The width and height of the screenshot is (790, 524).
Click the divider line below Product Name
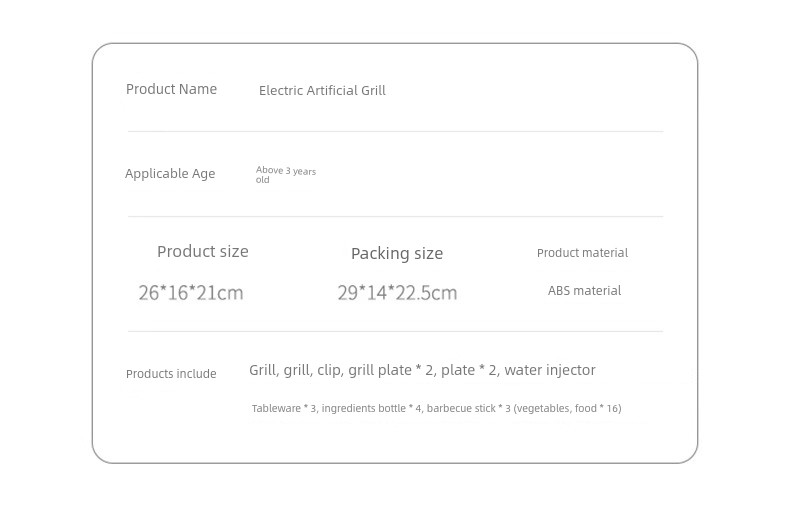click(x=396, y=132)
